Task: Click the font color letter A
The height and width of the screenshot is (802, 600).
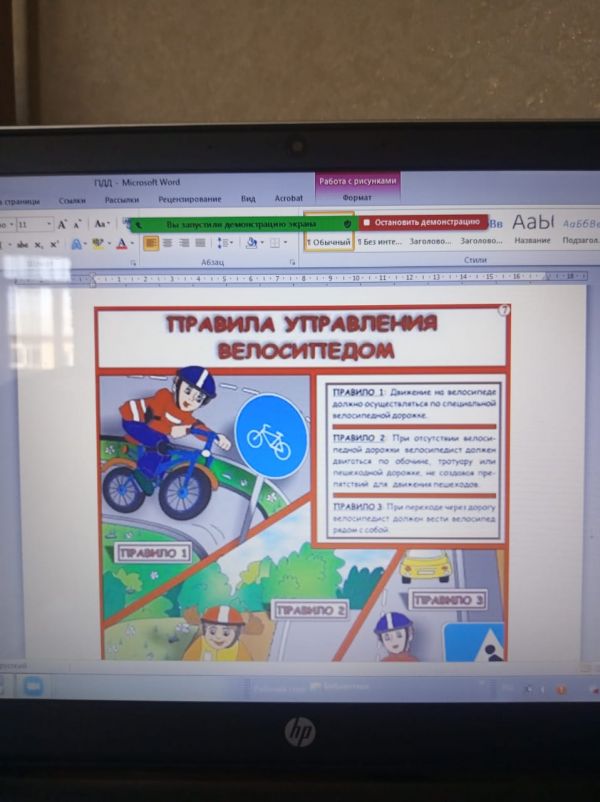Action: 121,243
